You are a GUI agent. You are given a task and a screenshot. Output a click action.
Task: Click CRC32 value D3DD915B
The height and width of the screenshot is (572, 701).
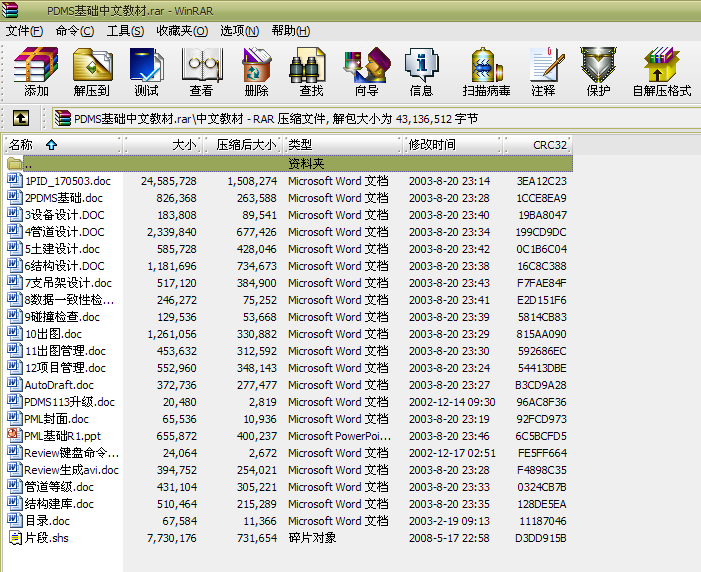pyautogui.click(x=541, y=538)
